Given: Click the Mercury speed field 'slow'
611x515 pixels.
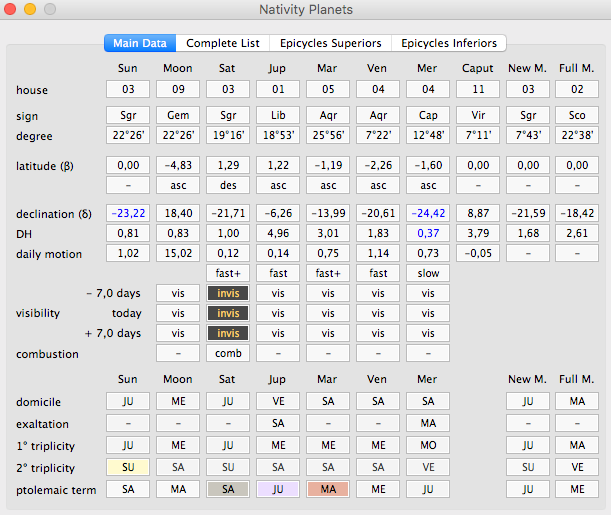Looking at the screenshot, I should click(428, 273).
